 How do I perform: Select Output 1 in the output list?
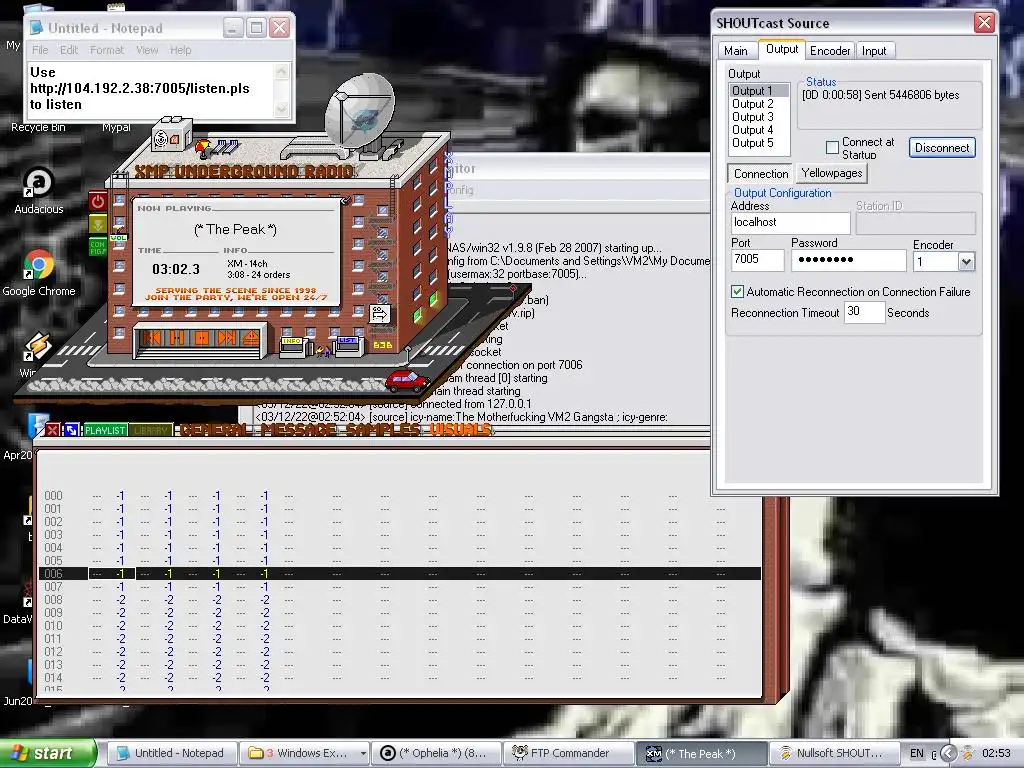(759, 91)
